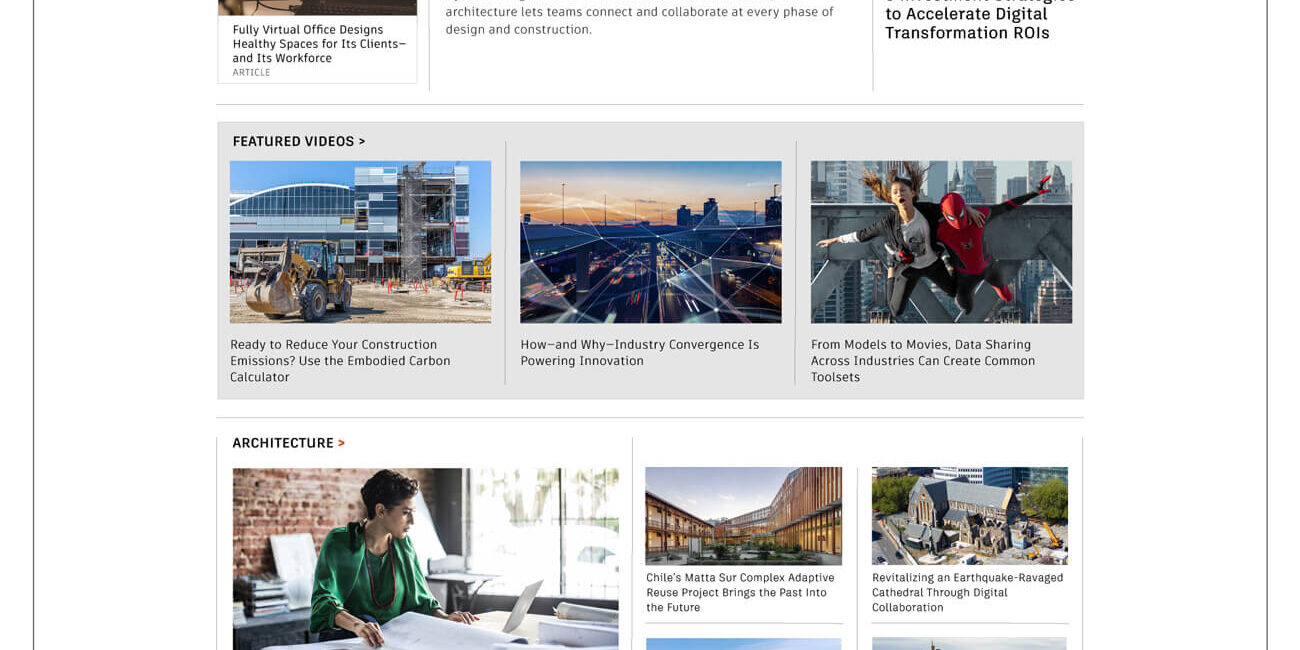Click the Architecture section heading

[x=283, y=443]
